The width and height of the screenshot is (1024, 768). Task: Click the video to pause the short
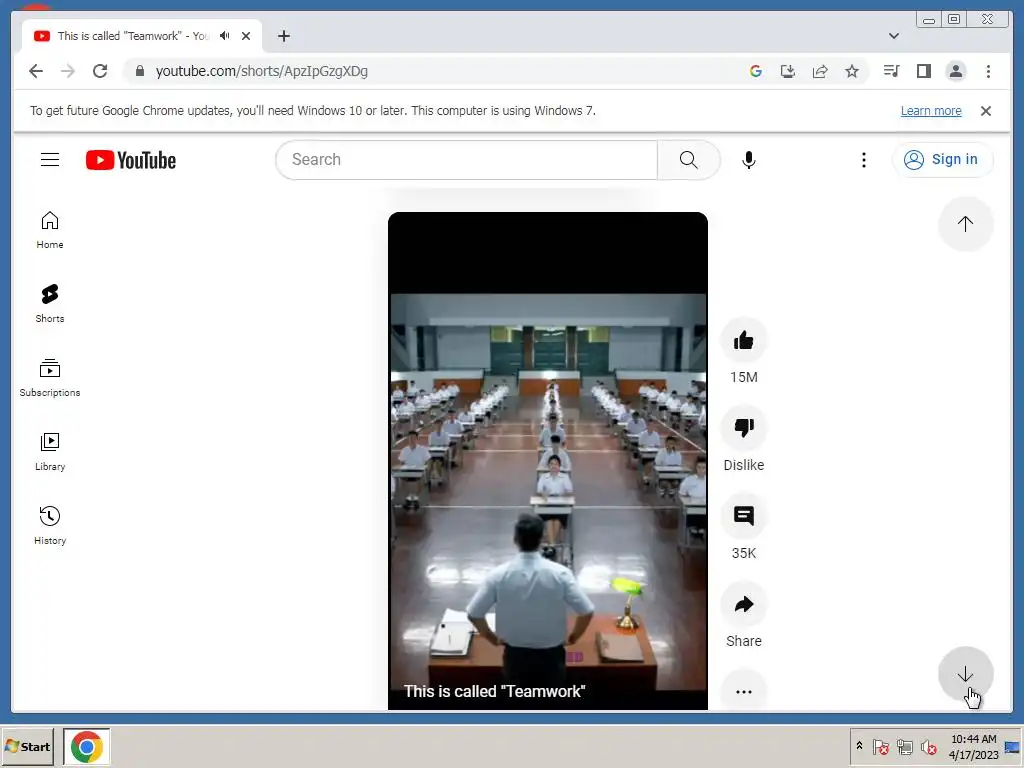(x=548, y=460)
